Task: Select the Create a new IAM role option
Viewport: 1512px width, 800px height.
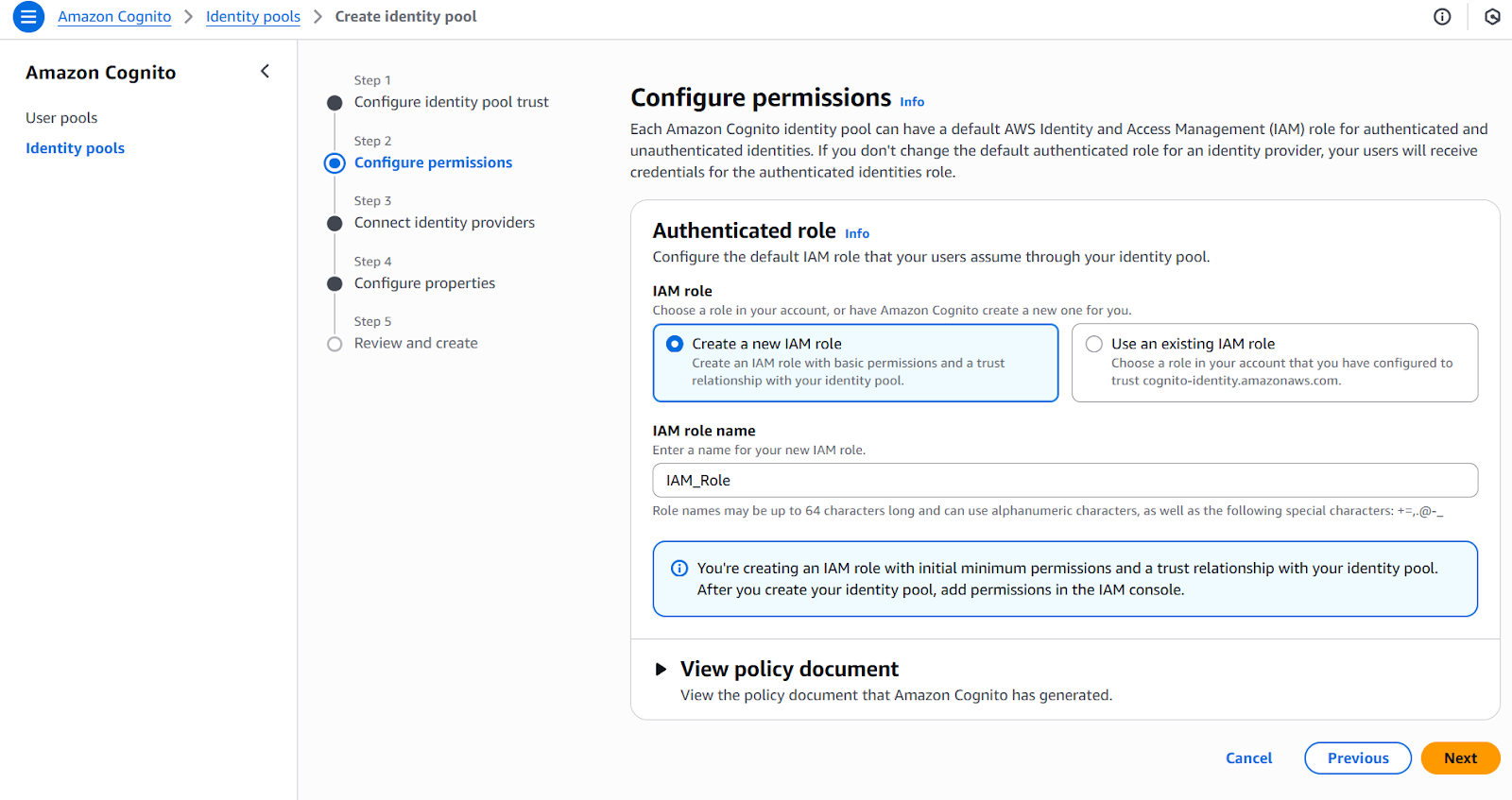Action: coord(674,344)
